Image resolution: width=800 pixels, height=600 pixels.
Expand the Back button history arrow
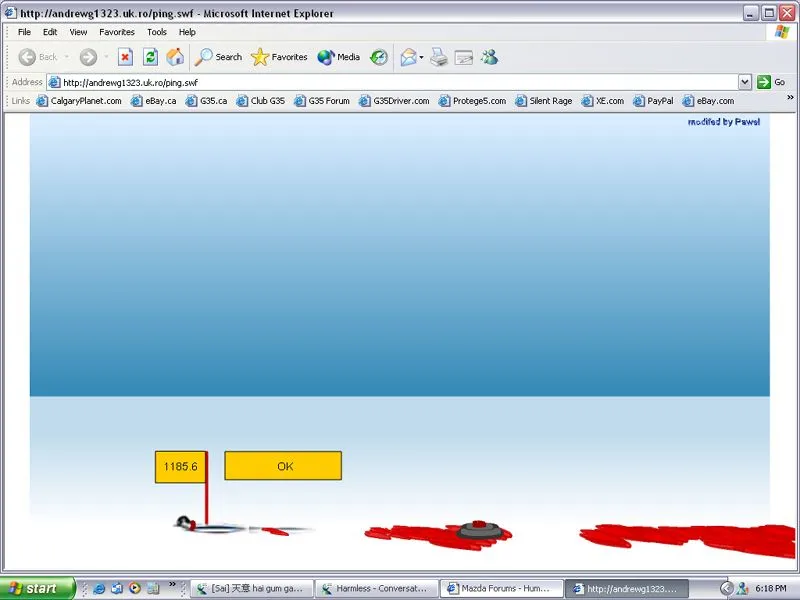(x=66, y=57)
